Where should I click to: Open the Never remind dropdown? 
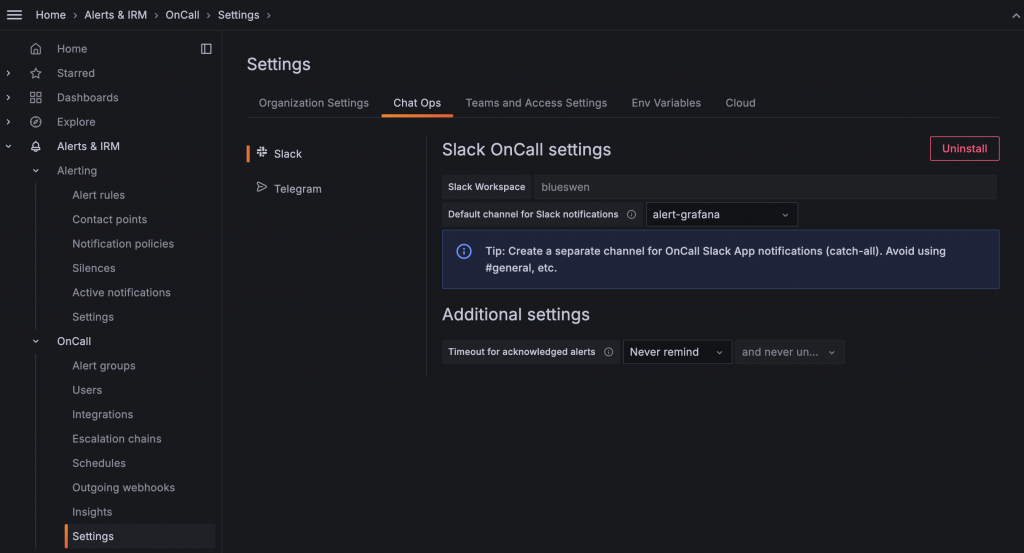pos(677,352)
